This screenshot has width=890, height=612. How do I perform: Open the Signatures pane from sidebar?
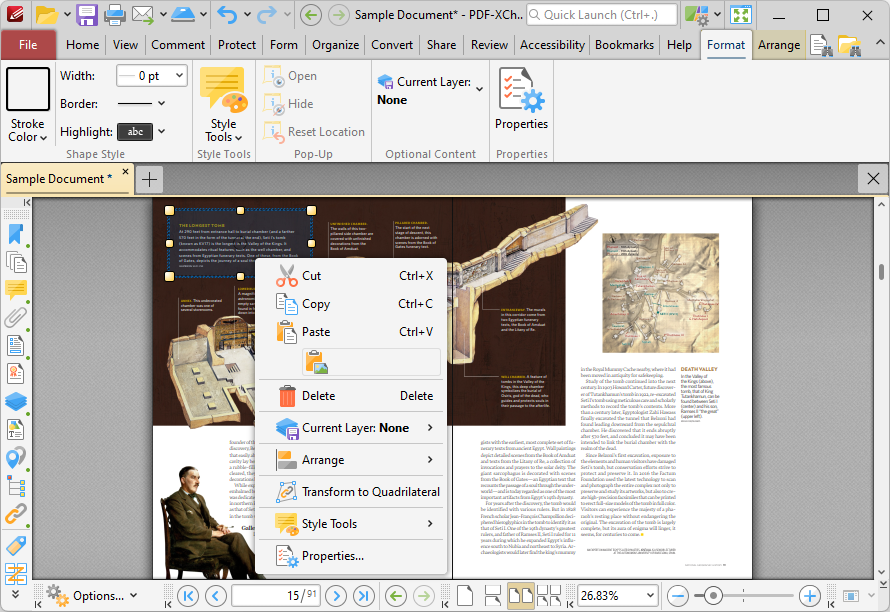(15, 374)
